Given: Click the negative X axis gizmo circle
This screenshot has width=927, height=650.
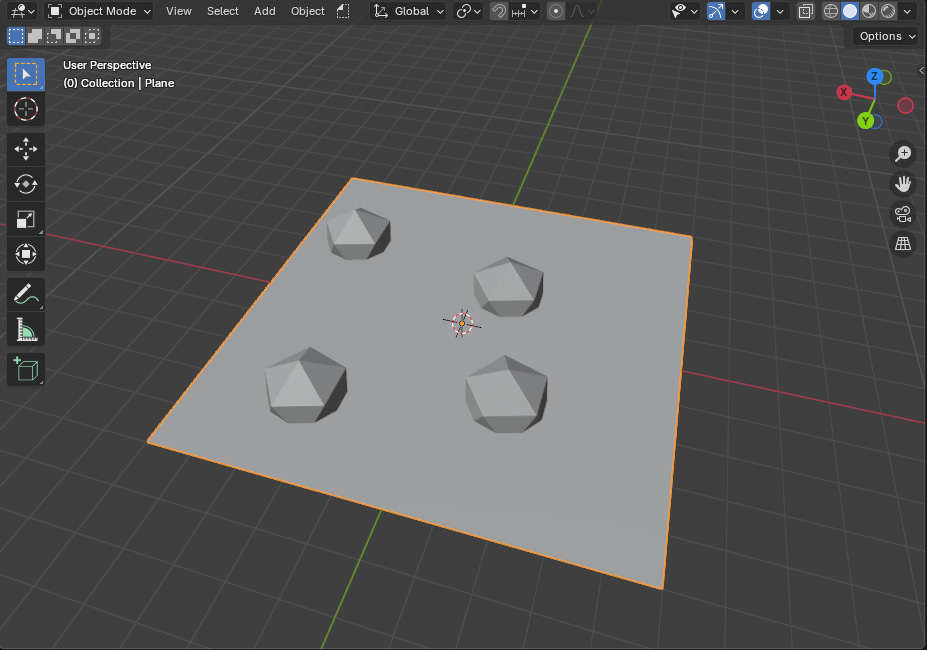Looking at the screenshot, I should tap(905, 106).
